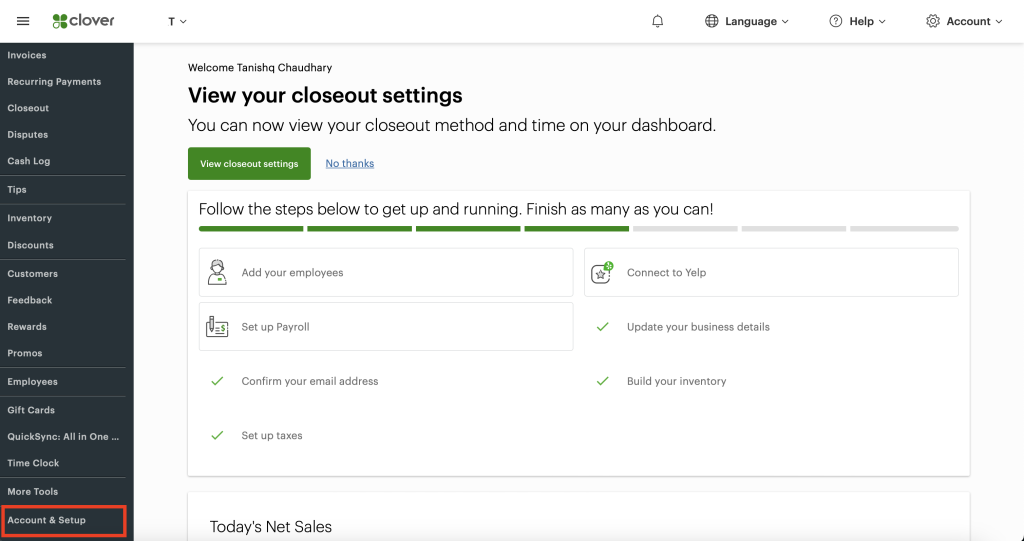Click the Account gear icon
The width and height of the screenshot is (1024, 541).
(933, 21)
